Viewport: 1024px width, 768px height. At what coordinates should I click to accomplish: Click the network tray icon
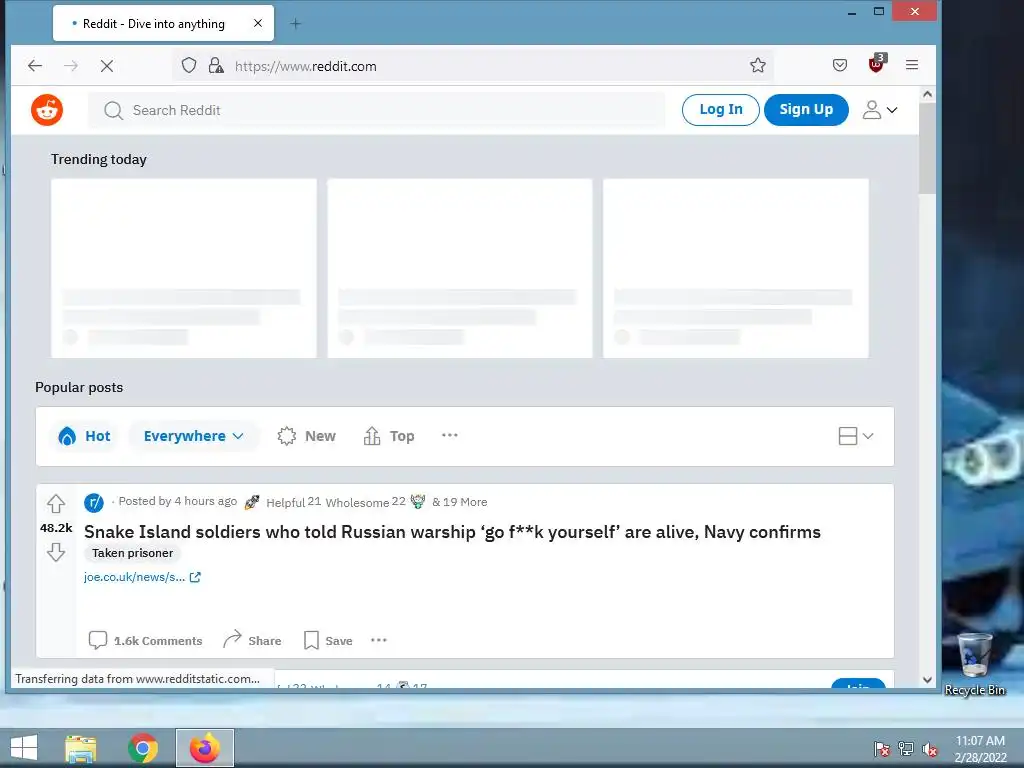[906, 749]
